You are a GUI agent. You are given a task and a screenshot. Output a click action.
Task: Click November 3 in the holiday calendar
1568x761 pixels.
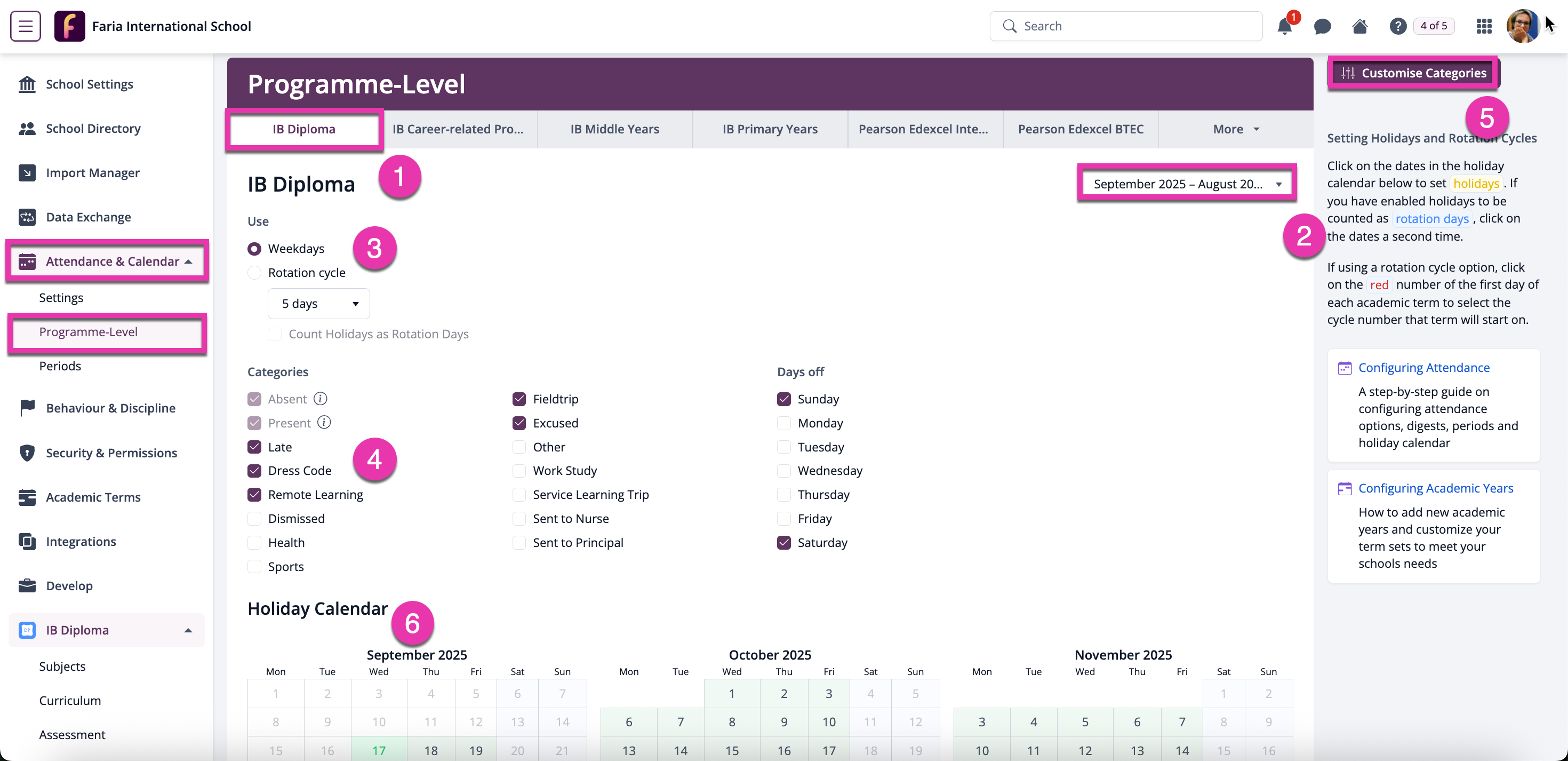pyautogui.click(x=981, y=722)
